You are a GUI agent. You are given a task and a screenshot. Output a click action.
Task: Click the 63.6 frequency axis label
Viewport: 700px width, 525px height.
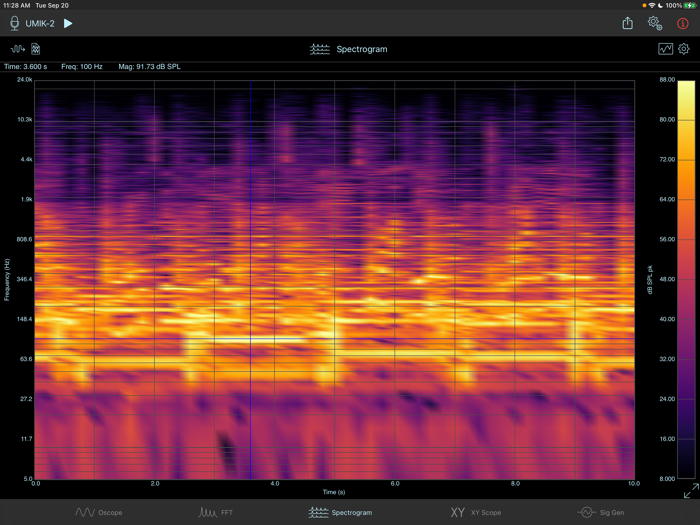pyautogui.click(x=26, y=359)
